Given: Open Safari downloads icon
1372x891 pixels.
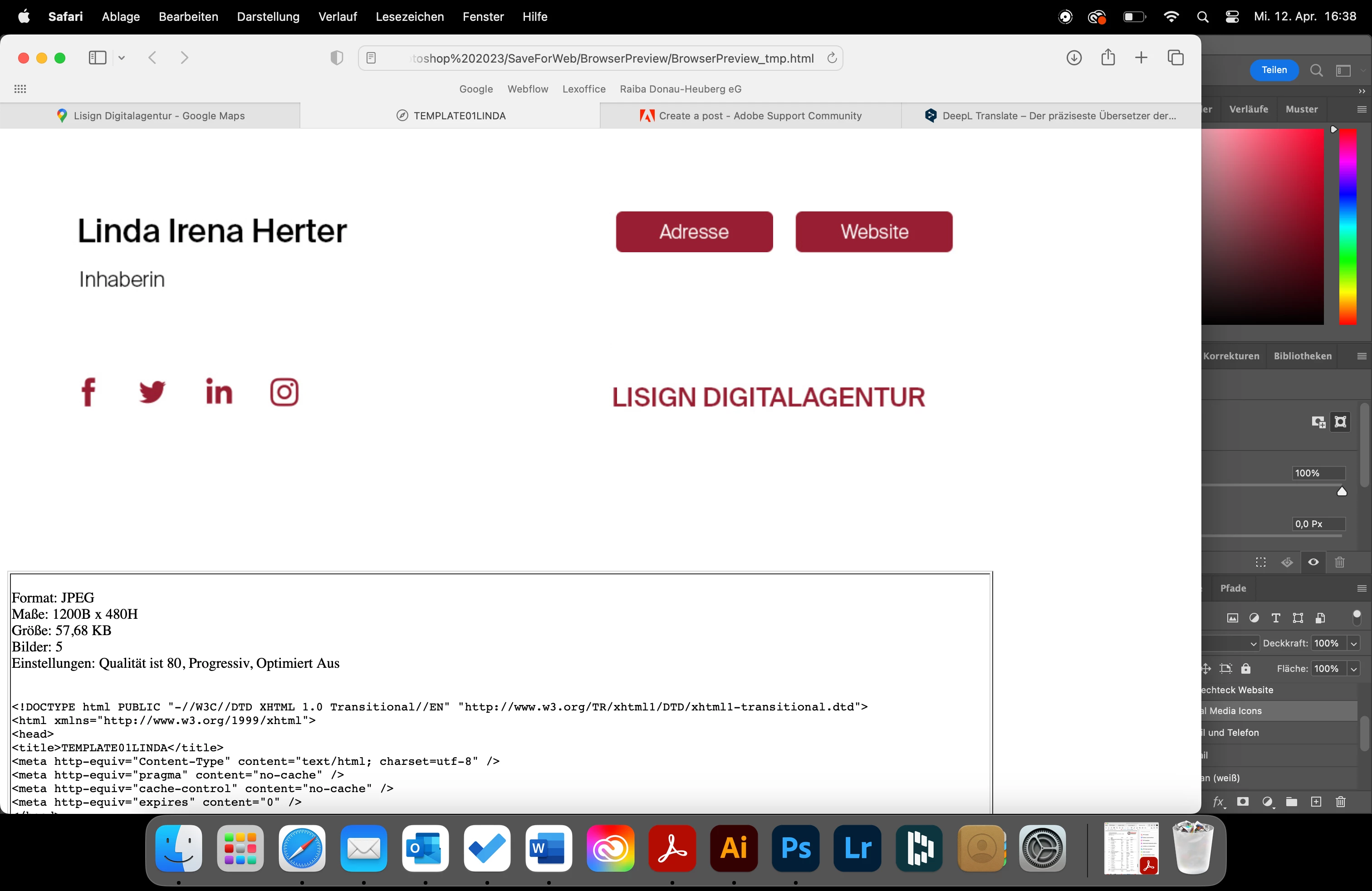Looking at the screenshot, I should [x=1073, y=58].
